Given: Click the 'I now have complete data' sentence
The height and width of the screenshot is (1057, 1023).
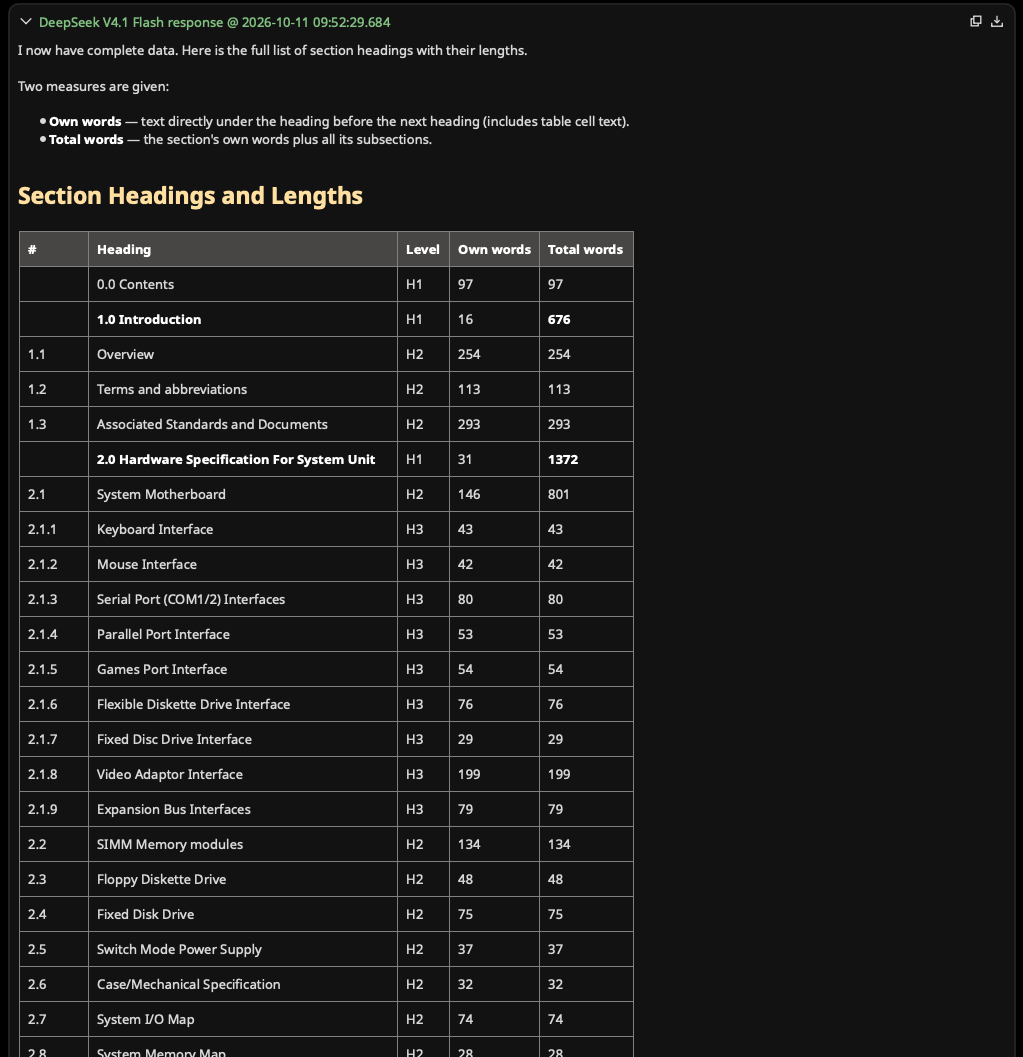Looking at the screenshot, I should click(272, 51).
